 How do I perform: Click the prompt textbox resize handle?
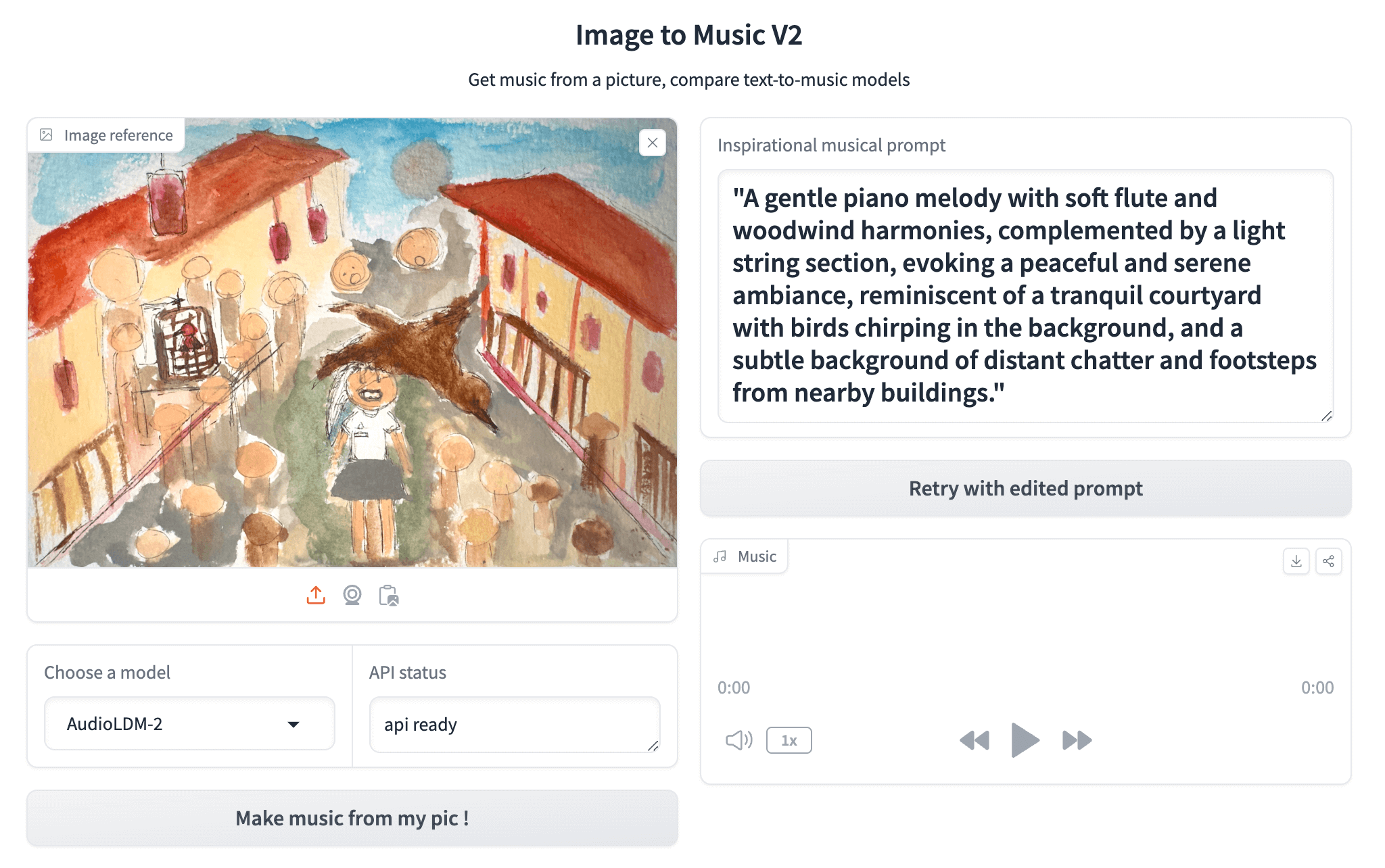1326,416
